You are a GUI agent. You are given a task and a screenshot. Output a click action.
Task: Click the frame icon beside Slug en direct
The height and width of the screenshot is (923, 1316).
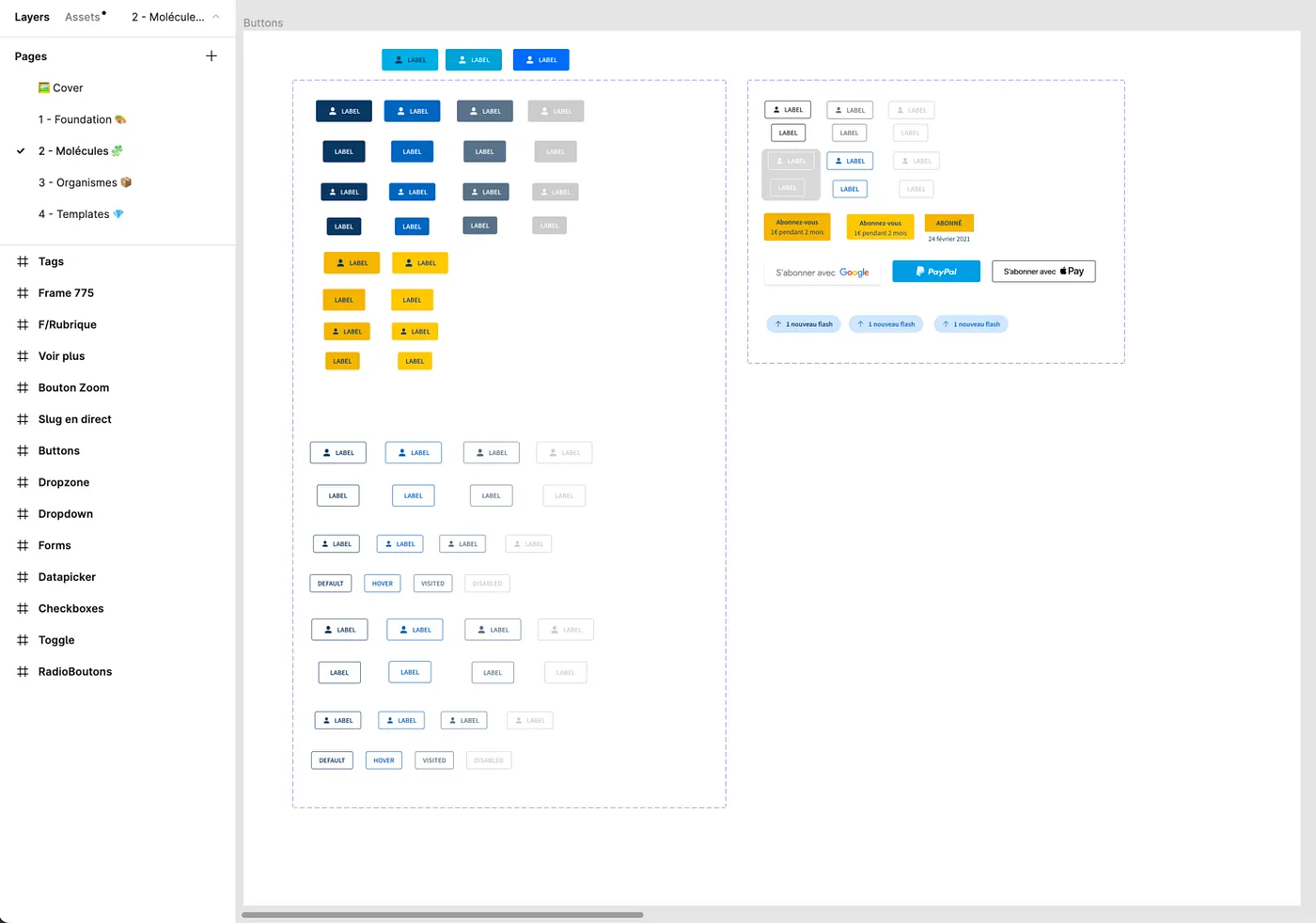click(23, 419)
